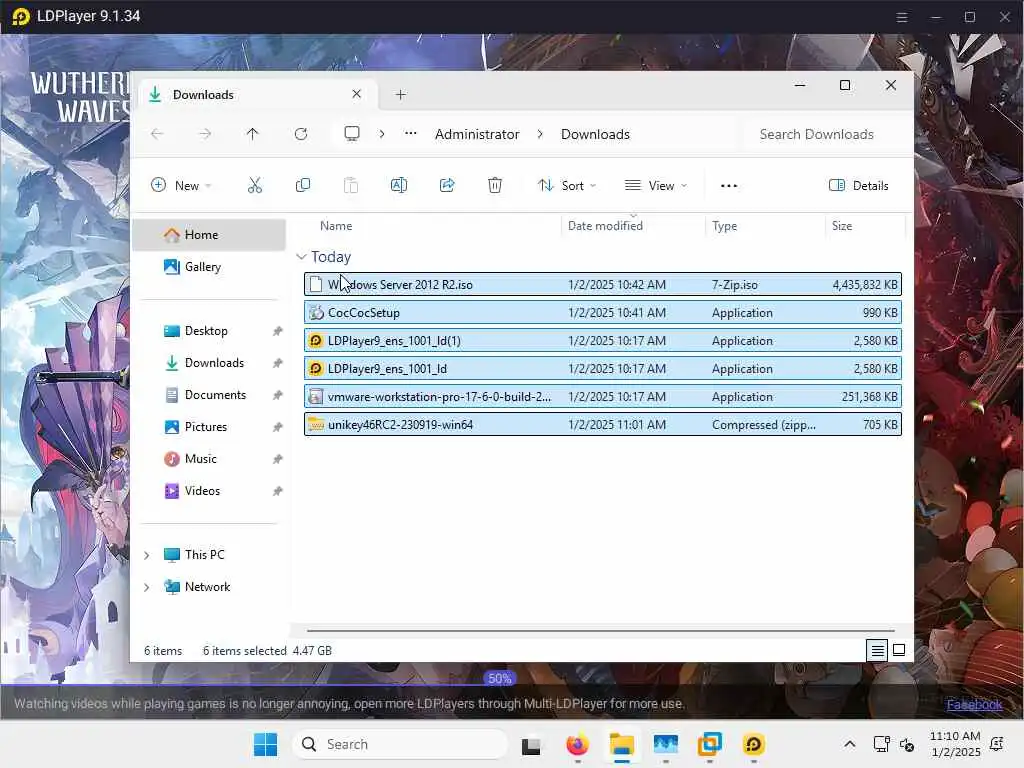
Task: Sort by Name column header
Action: tap(336, 226)
